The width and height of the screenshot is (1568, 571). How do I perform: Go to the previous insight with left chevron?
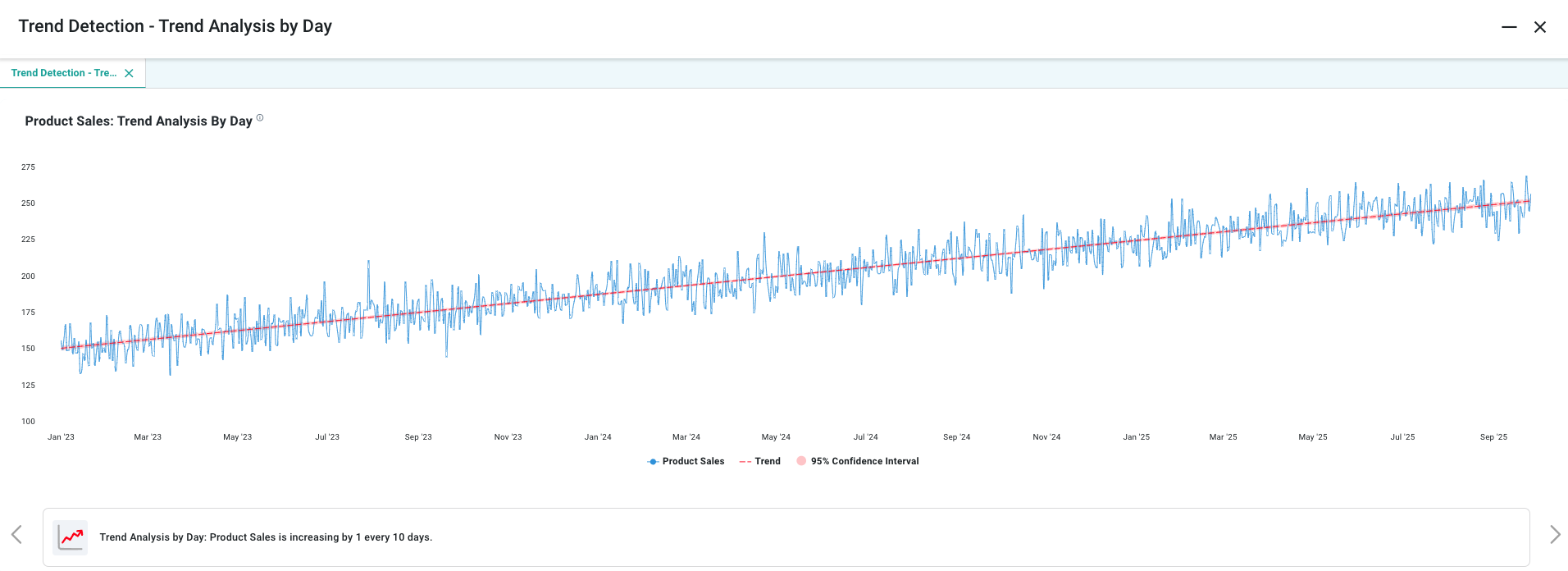click(x=16, y=535)
